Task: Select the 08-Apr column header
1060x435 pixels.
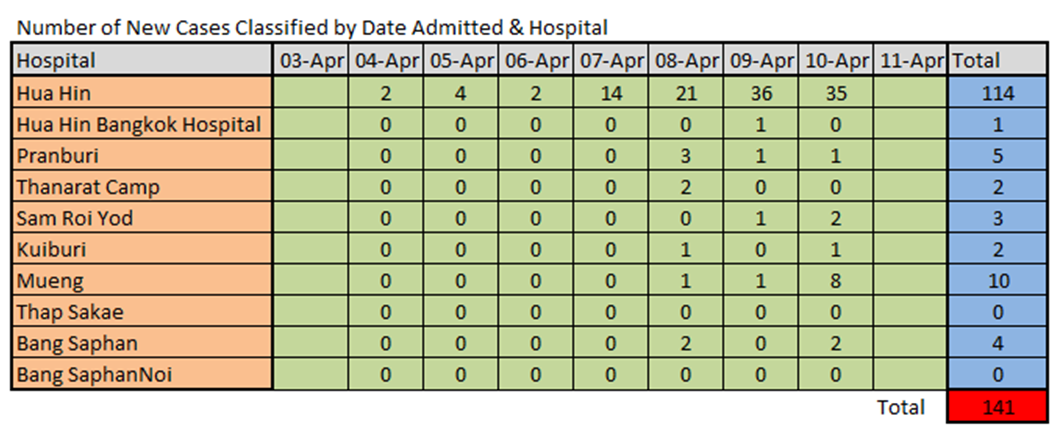Action: tap(685, 60)
